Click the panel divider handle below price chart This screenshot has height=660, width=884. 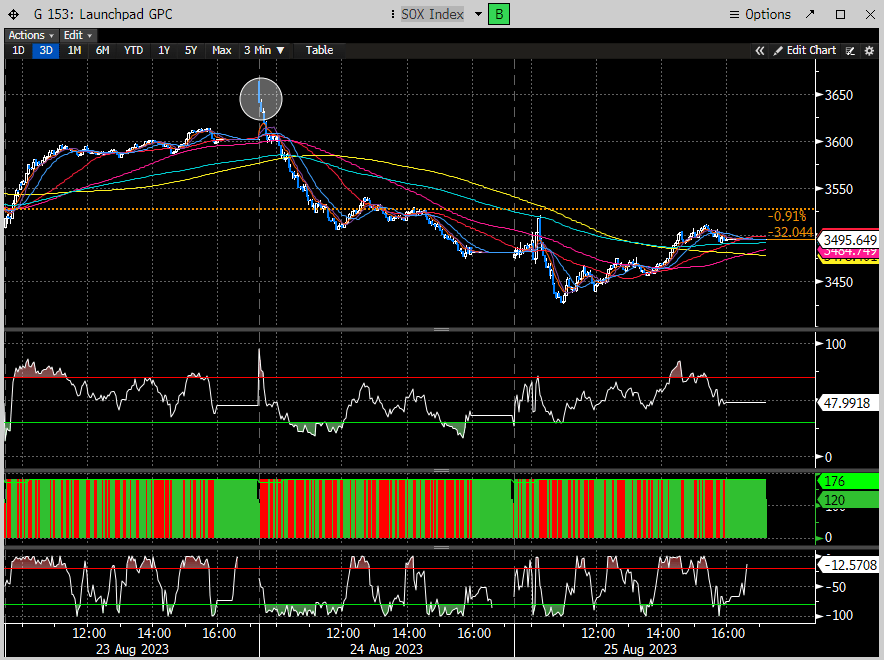pos(441,329)
